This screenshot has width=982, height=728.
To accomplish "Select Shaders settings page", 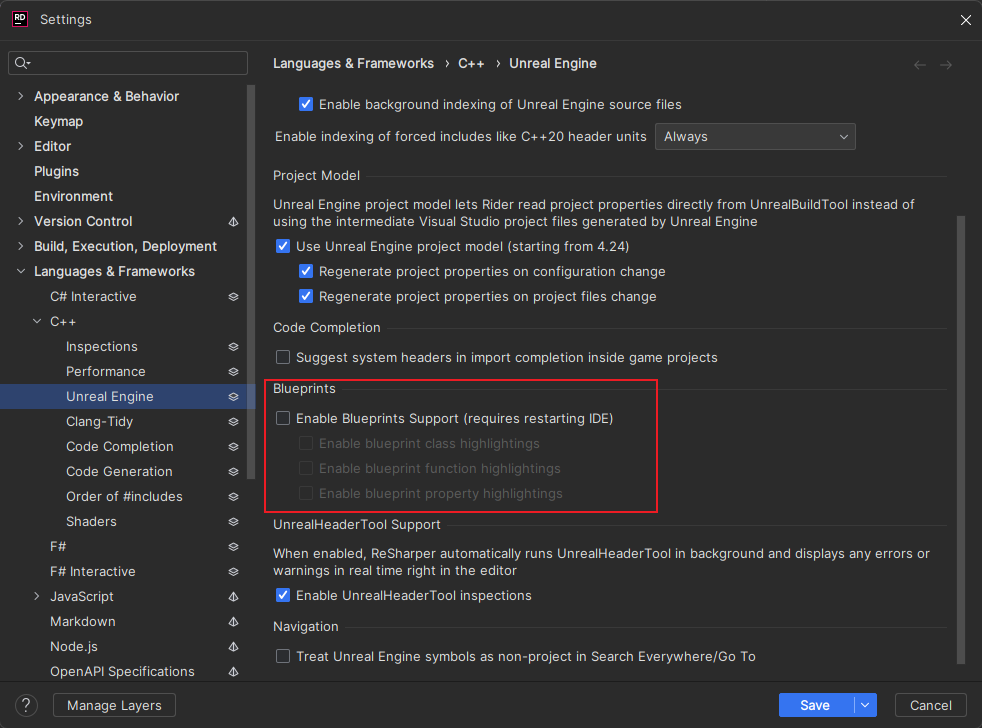I will click(91, 522).
